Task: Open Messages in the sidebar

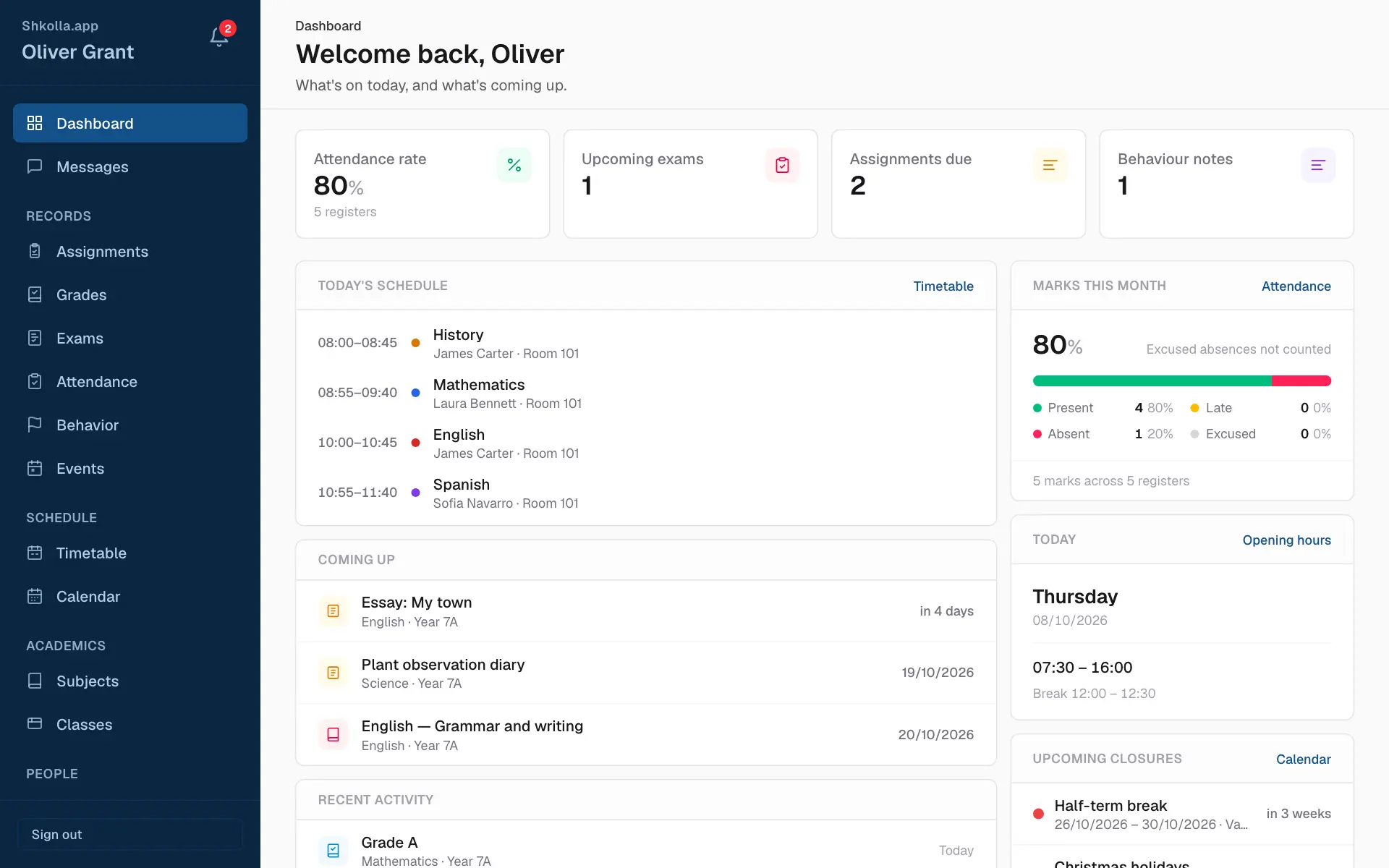Action: [x=130, y=166]
